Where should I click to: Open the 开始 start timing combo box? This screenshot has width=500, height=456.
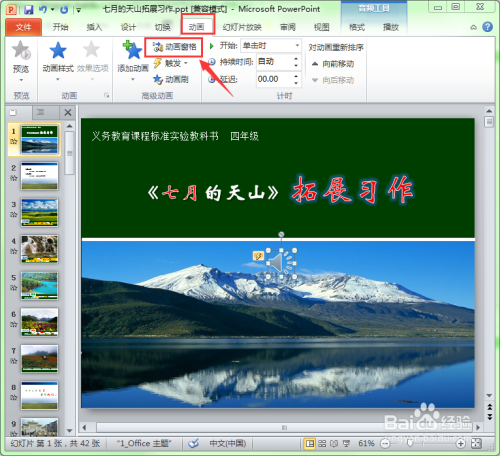[x=271, y=46]
